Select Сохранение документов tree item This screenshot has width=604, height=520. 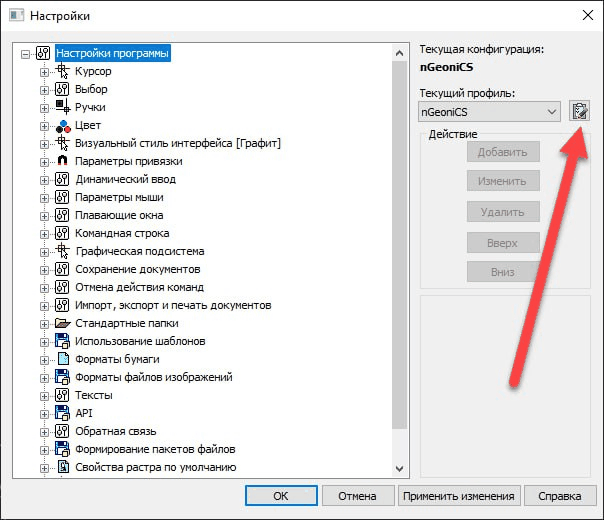pyautogui.click(x=138, y=269)
